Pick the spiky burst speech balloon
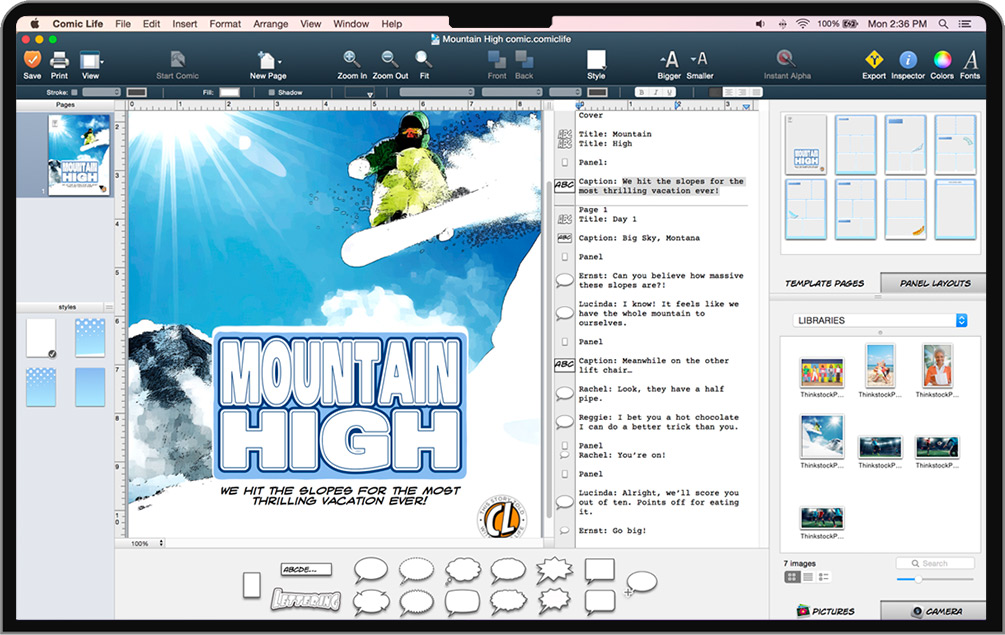Viewport: 1005px width, 635px height. (554, 570)
